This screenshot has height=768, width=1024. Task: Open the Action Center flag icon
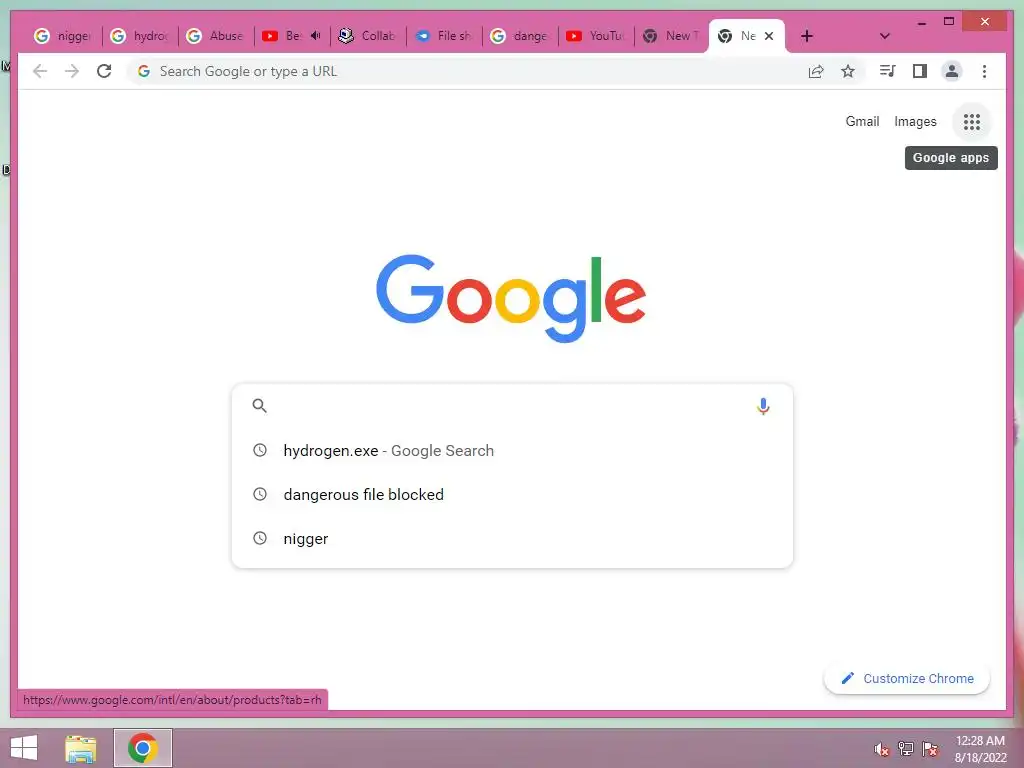[x=930, y=749]
